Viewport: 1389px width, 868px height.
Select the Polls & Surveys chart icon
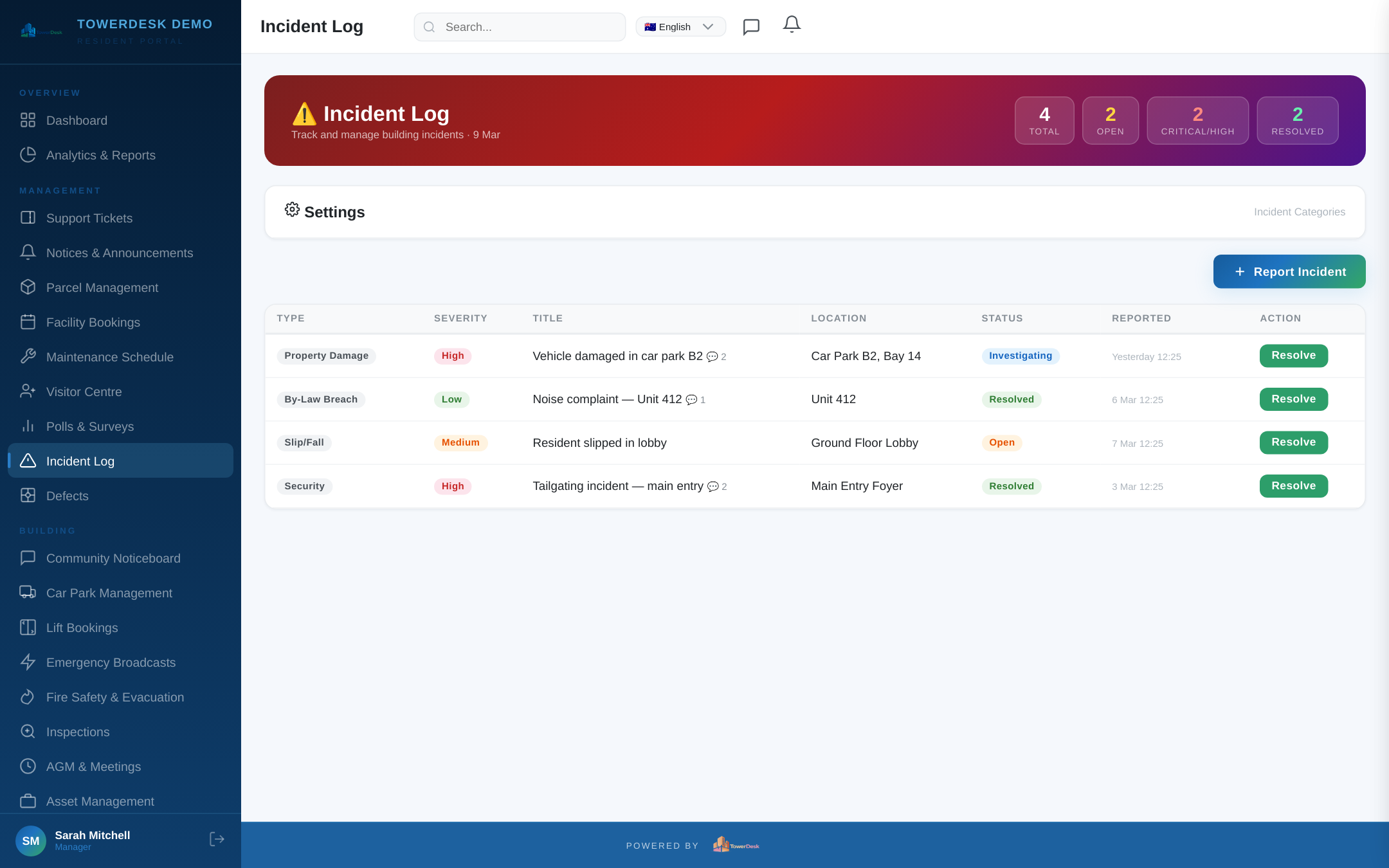pyautogui.click(x=28, y=426)
